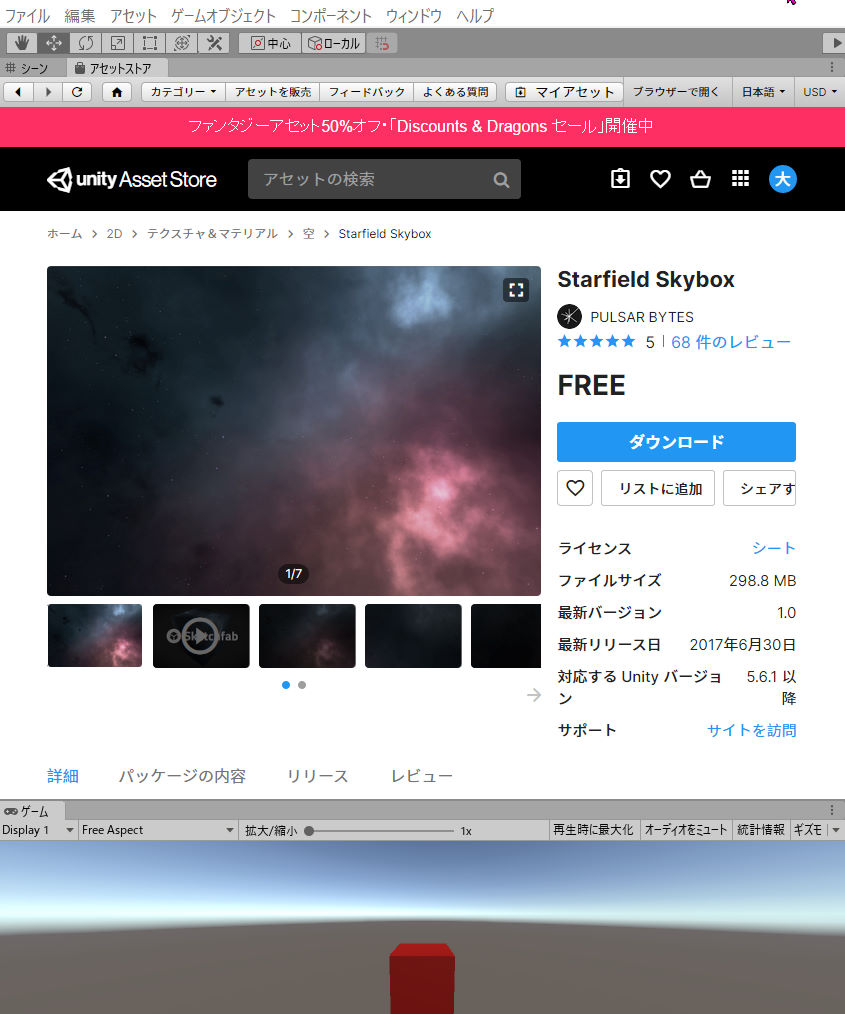The width and height of the screenshot is (845, 1014).
Task: Click PULSAR BYTES publisher name
Action: click(641, 317)
